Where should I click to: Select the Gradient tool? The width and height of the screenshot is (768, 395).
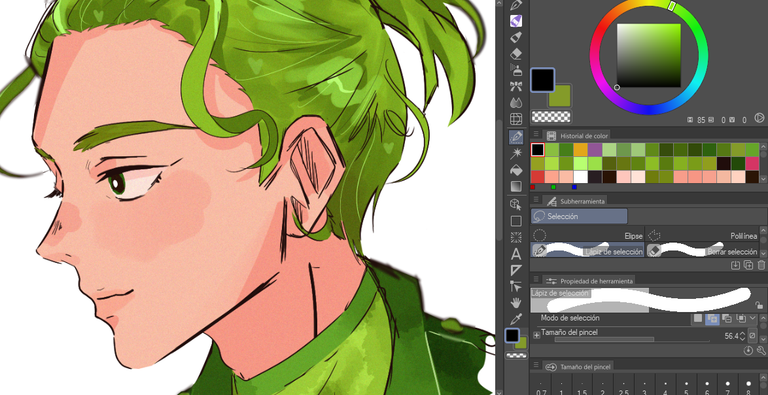click(x=516, y=186)
